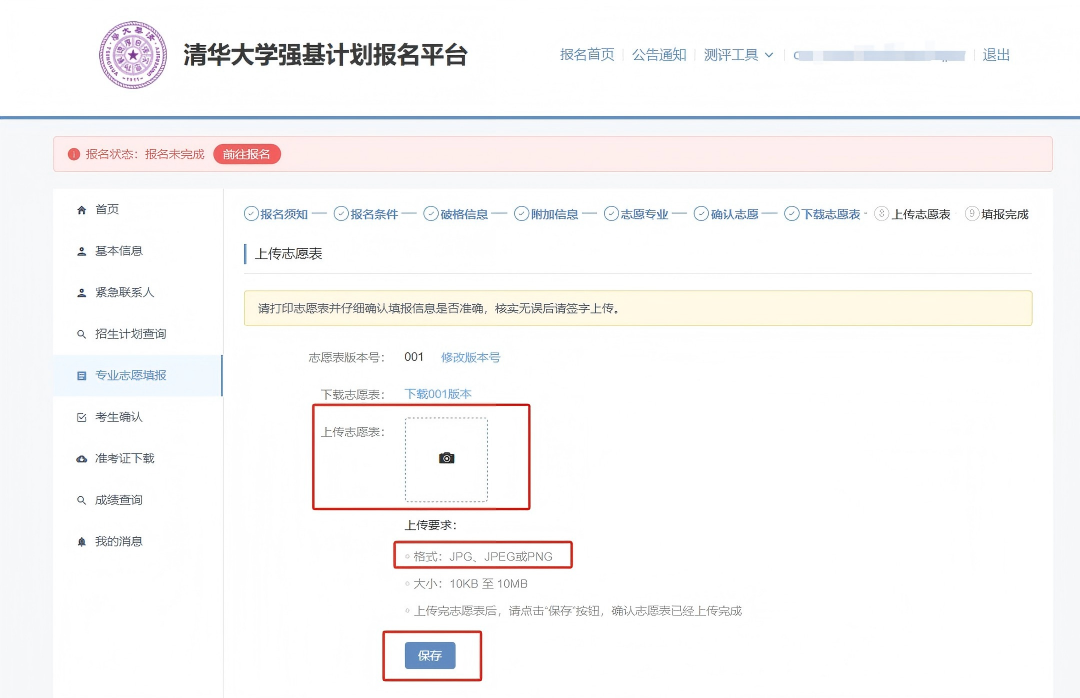Click the 保存 button to save
Image resolution: width=1080 pixels, height=698 pixels.
(x=430, y=656)
